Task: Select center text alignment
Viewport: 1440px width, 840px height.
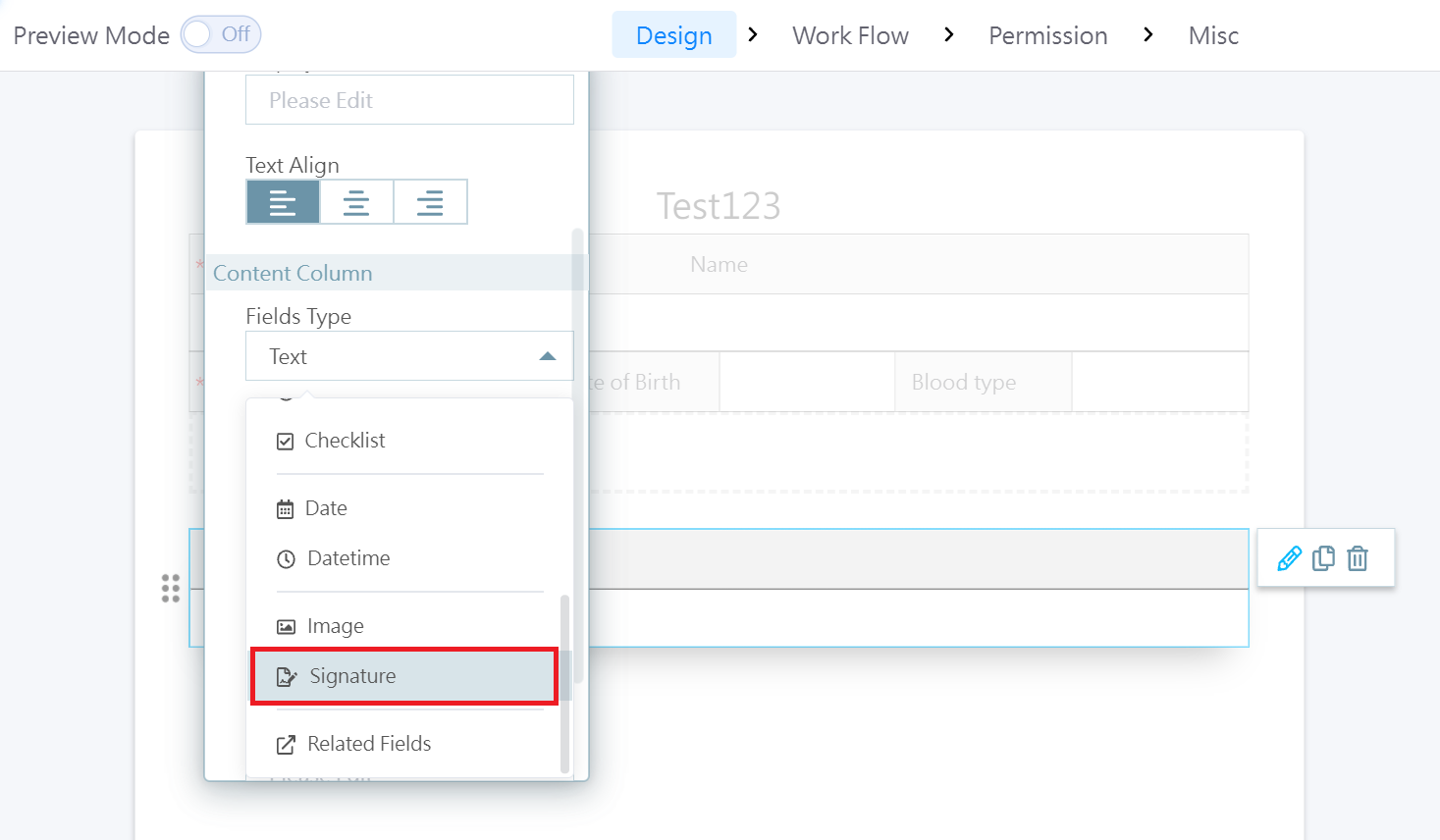Action: 356,202
